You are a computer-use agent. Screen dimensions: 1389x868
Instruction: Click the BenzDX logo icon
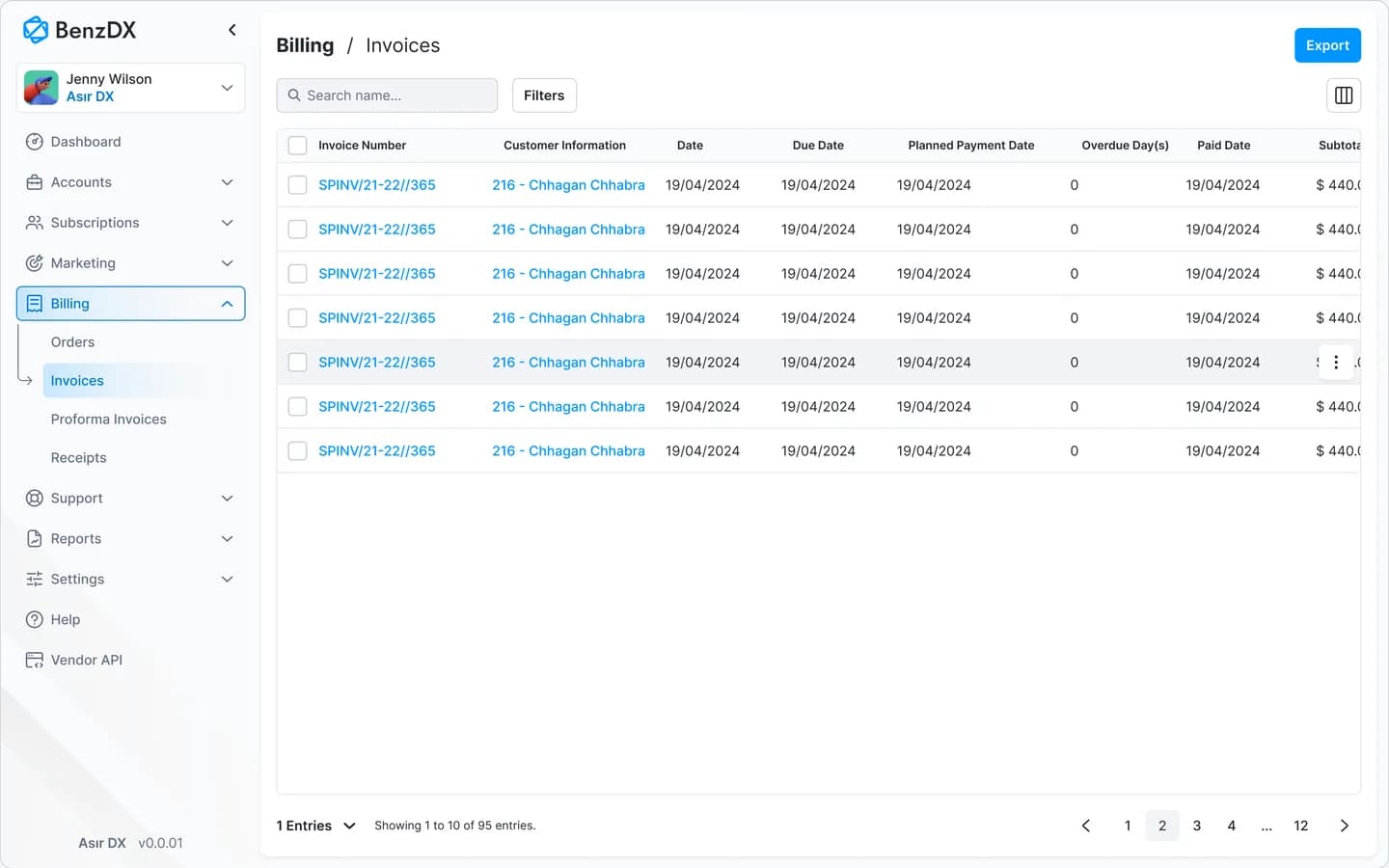click(x=36, y=30)
